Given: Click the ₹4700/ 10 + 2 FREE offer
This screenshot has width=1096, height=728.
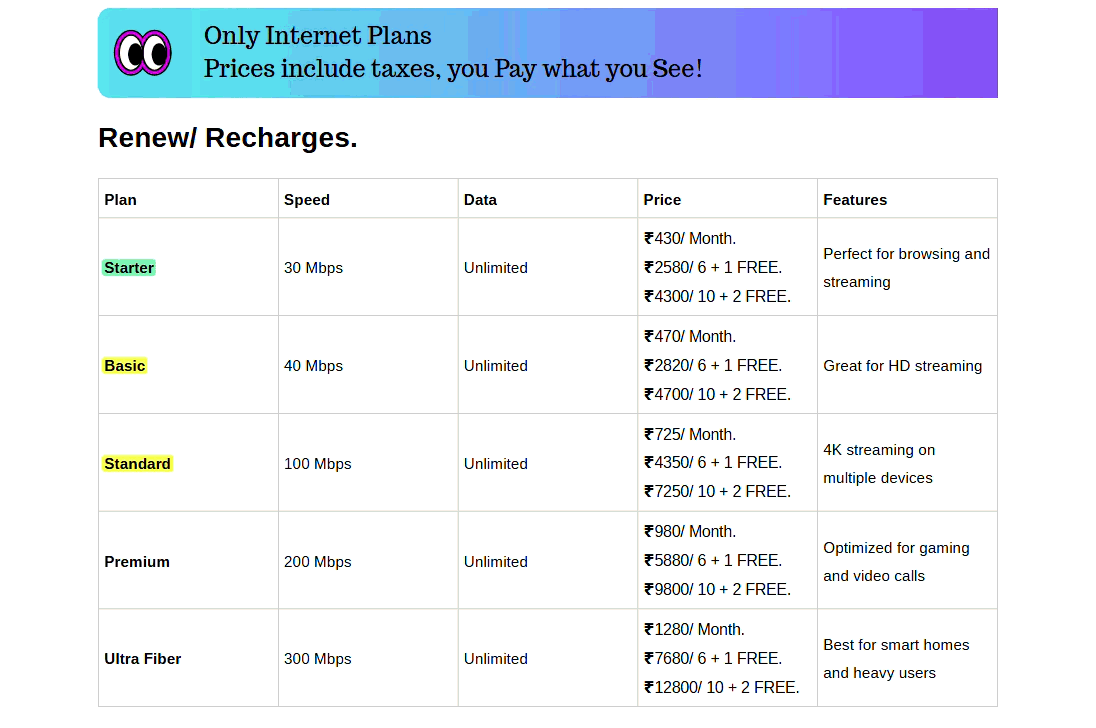Looking at the screenshot, I should 717,394.
